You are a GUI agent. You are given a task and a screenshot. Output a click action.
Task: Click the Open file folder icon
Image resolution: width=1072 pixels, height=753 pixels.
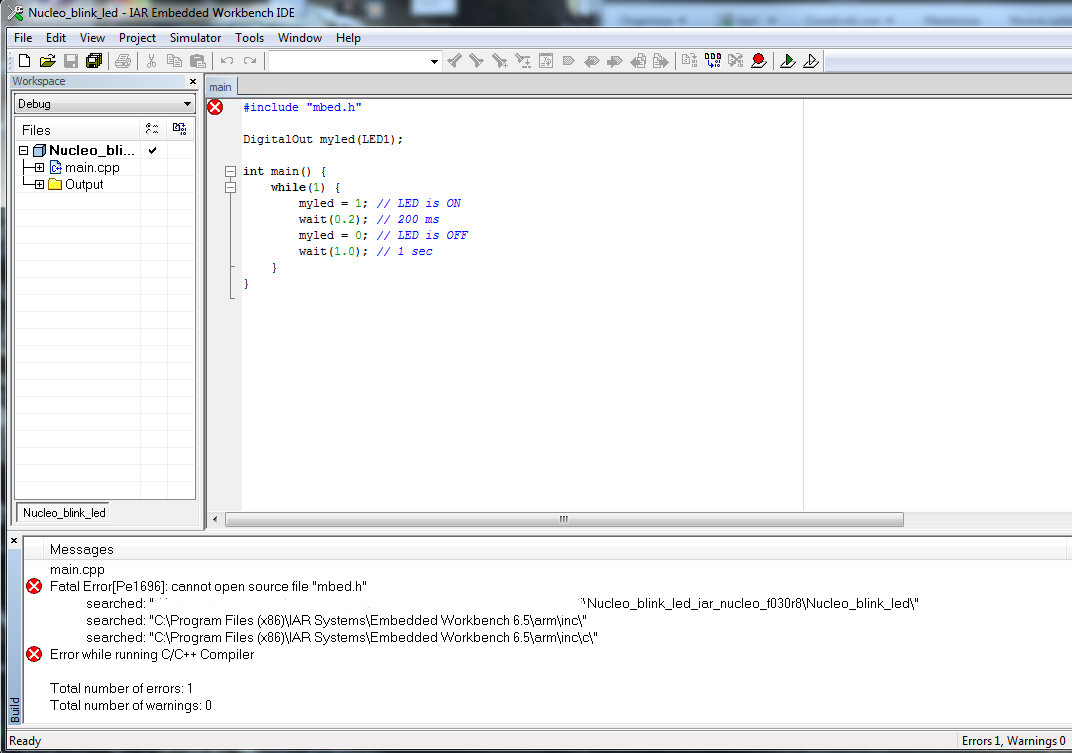pyautogui.click(x=48, y=61)
